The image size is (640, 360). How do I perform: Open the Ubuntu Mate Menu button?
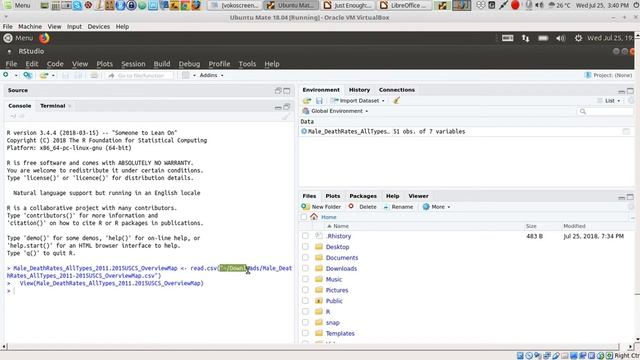tap(18, 38)
